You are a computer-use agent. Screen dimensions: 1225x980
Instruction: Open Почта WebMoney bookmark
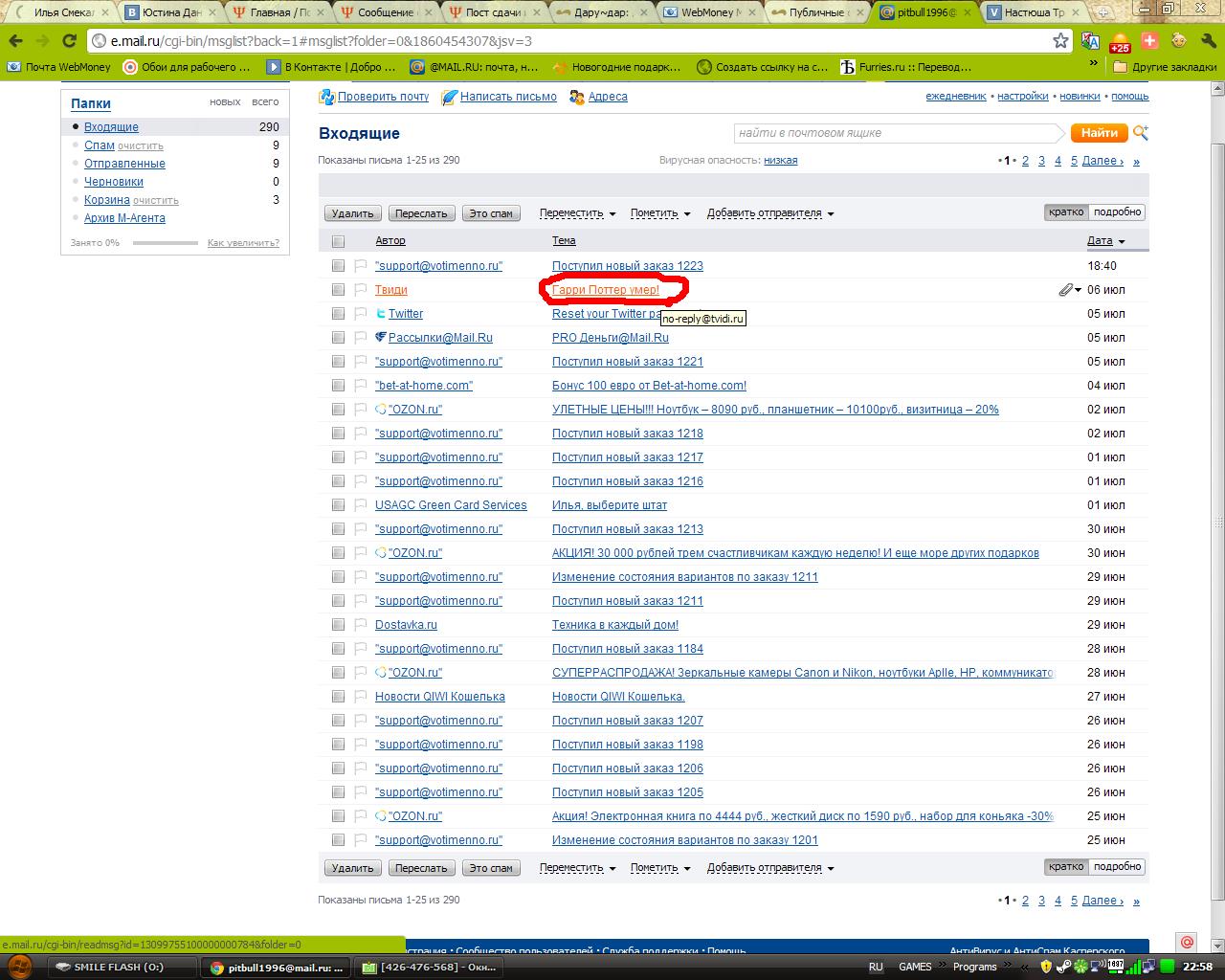[59, 67]
